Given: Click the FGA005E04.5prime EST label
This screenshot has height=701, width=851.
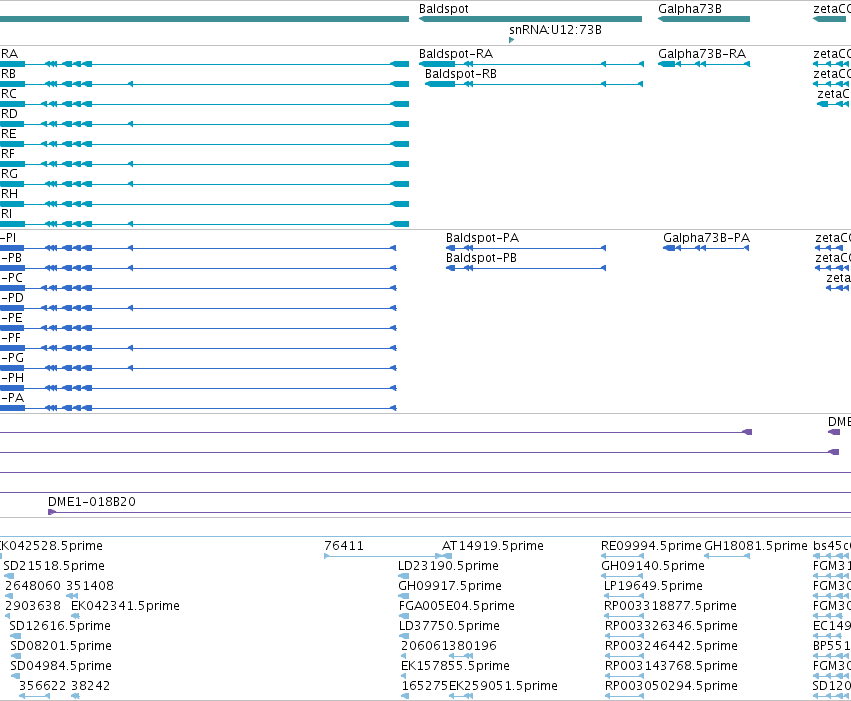Looking at the screenshot, I should pyautogui.click(x=456, y=606).
